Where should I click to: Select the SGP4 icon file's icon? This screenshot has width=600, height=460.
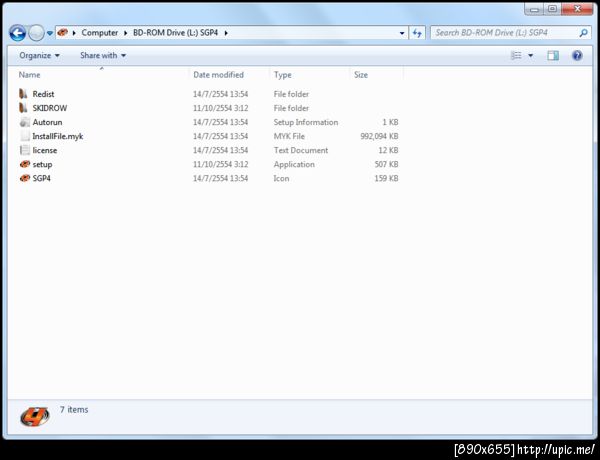tap(25, 178)
